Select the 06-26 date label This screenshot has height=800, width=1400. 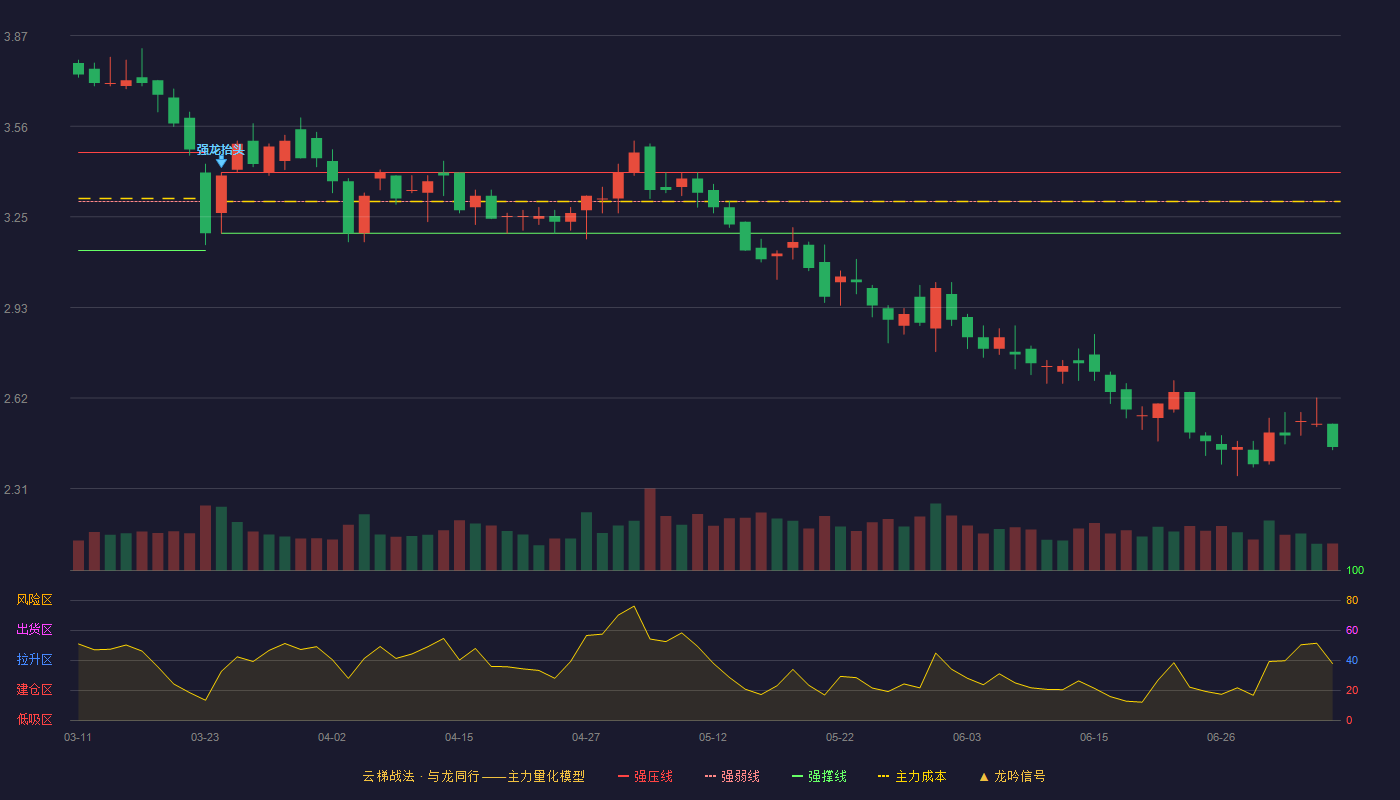[x=1221, y=737]
